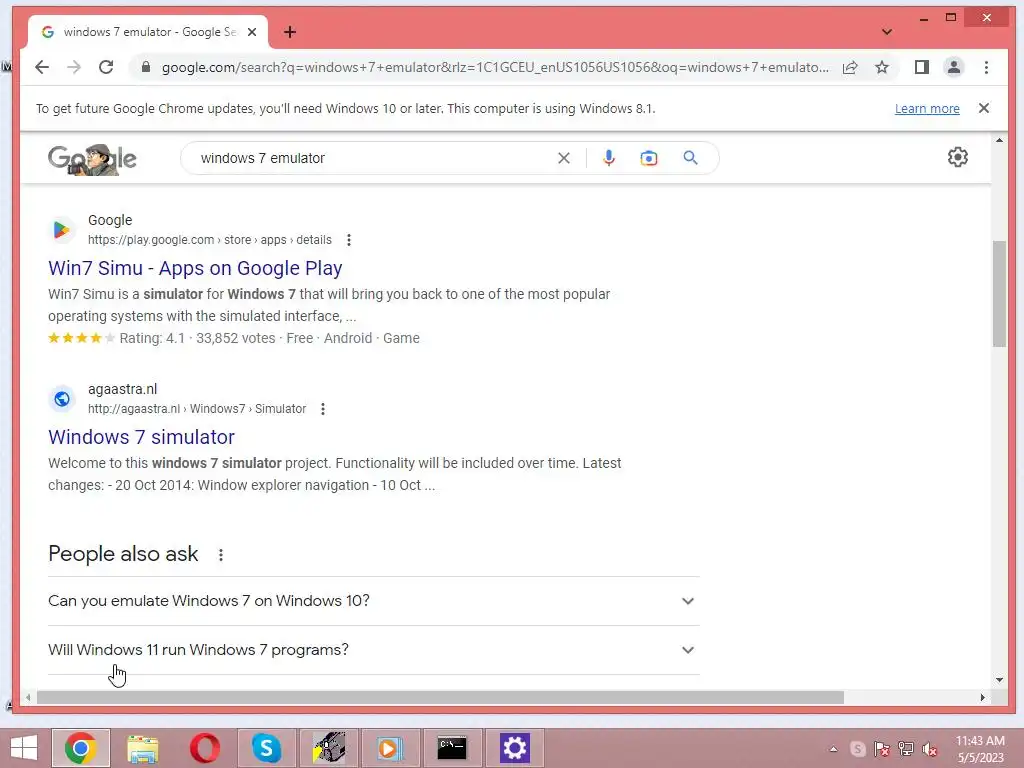Expand Will Windows 11 run Windows 7 programs
Screen dimensions: 1024x768
(x=374, y=650)
